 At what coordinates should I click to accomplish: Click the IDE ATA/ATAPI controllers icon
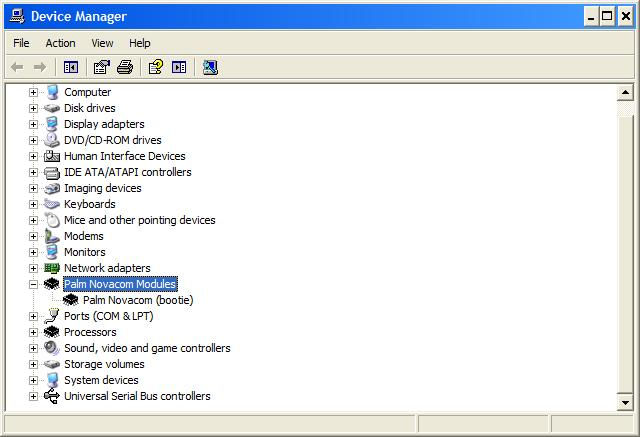(x=52, y=172)
